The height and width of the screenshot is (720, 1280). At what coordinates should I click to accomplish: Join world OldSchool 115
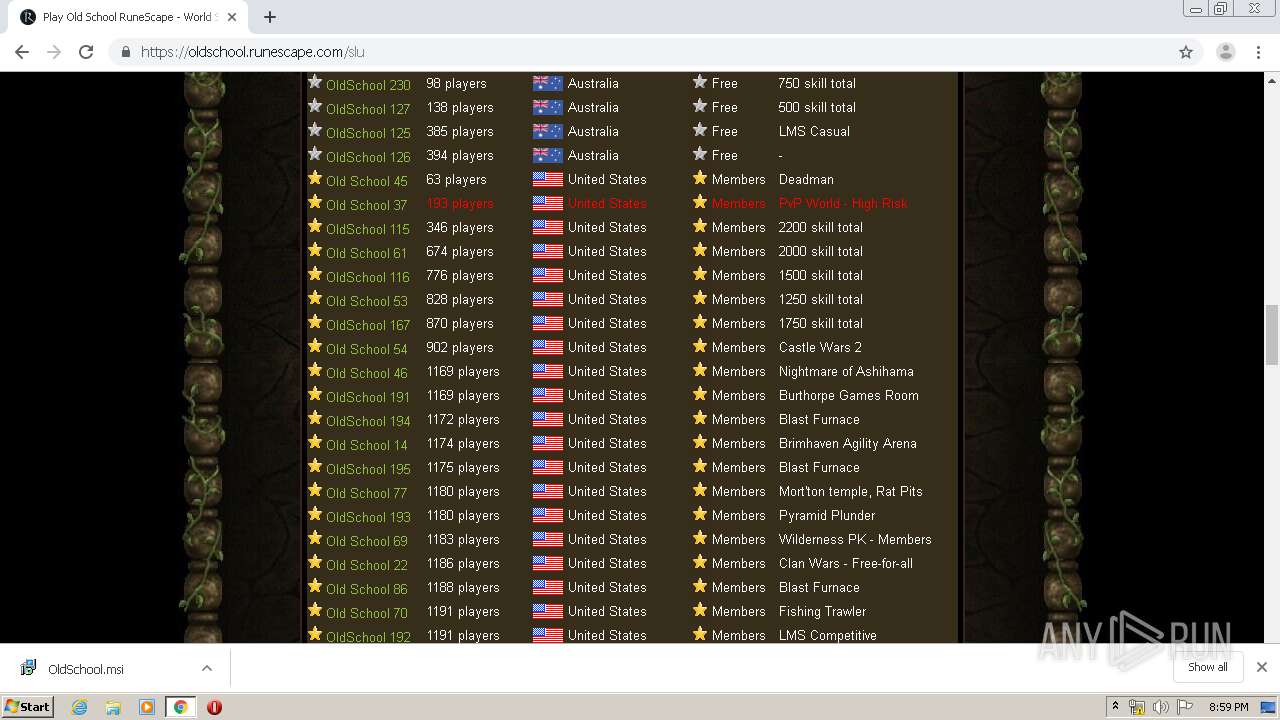click(x=368, y=229)
